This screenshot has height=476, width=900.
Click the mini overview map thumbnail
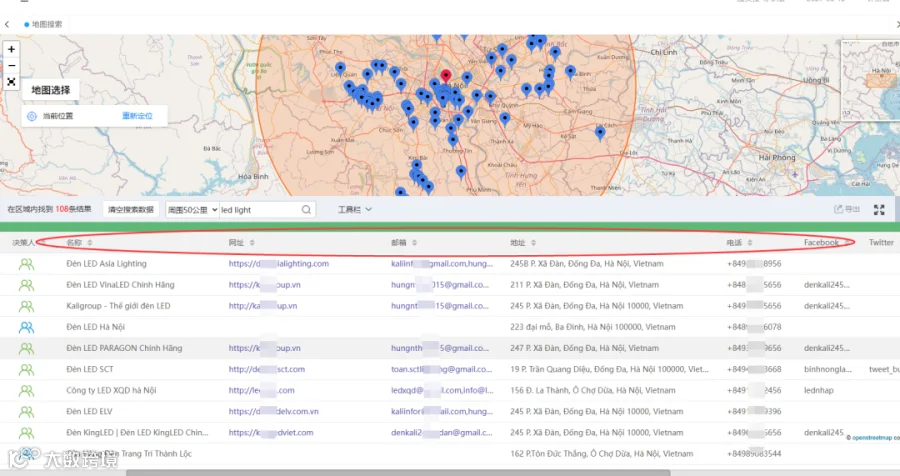[871, 79]
